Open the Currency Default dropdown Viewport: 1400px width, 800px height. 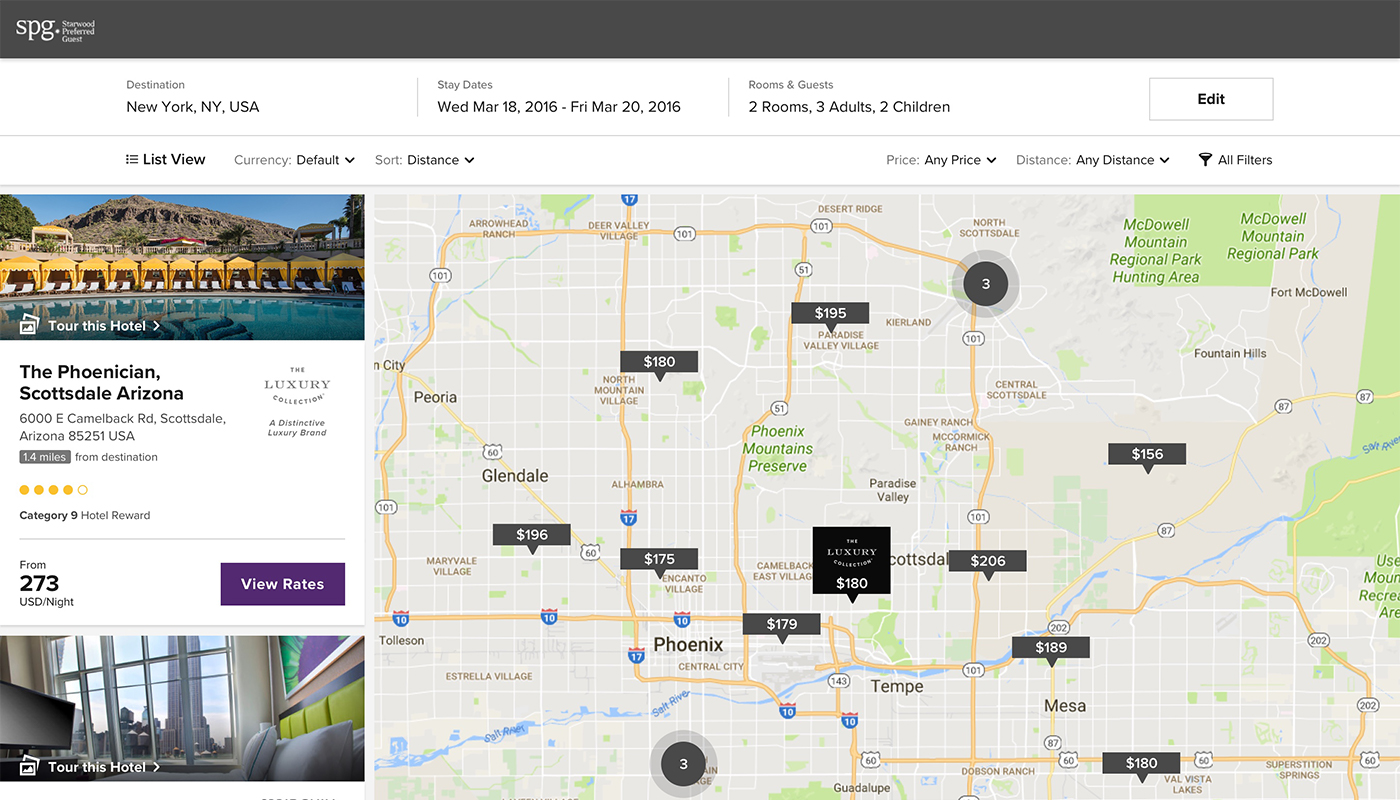coord(294,160)
